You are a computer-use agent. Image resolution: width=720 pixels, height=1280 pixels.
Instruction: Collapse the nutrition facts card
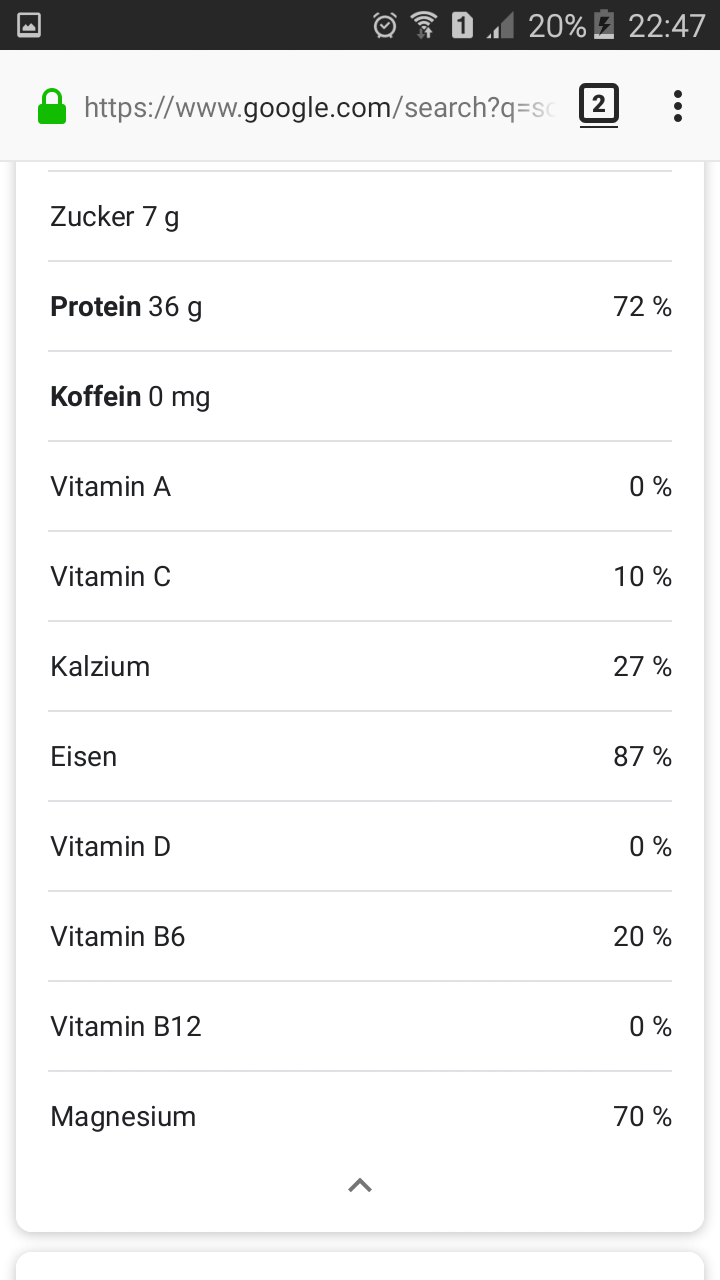[360, 1185]
